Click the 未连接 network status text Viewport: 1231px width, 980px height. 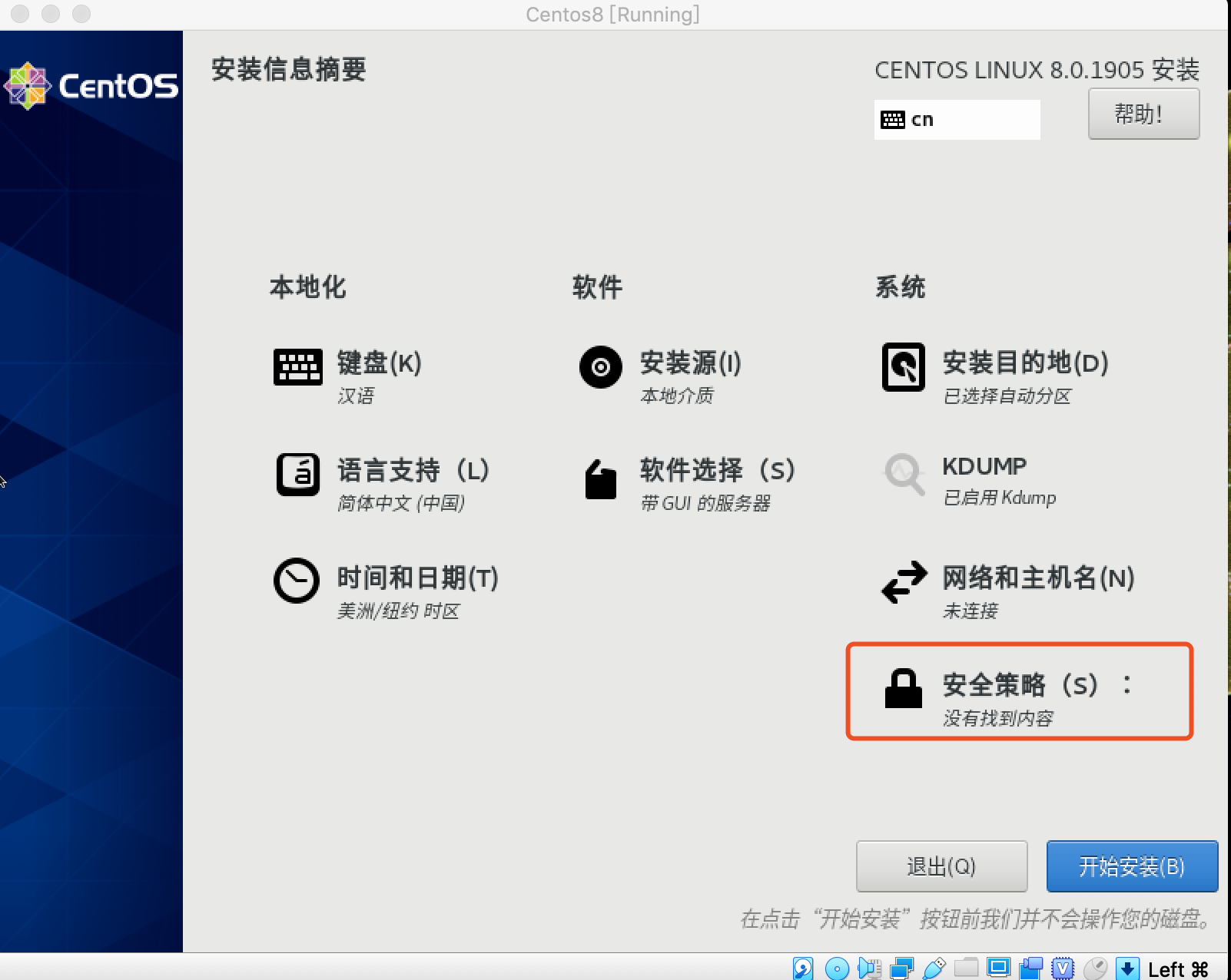pos(970,611)
